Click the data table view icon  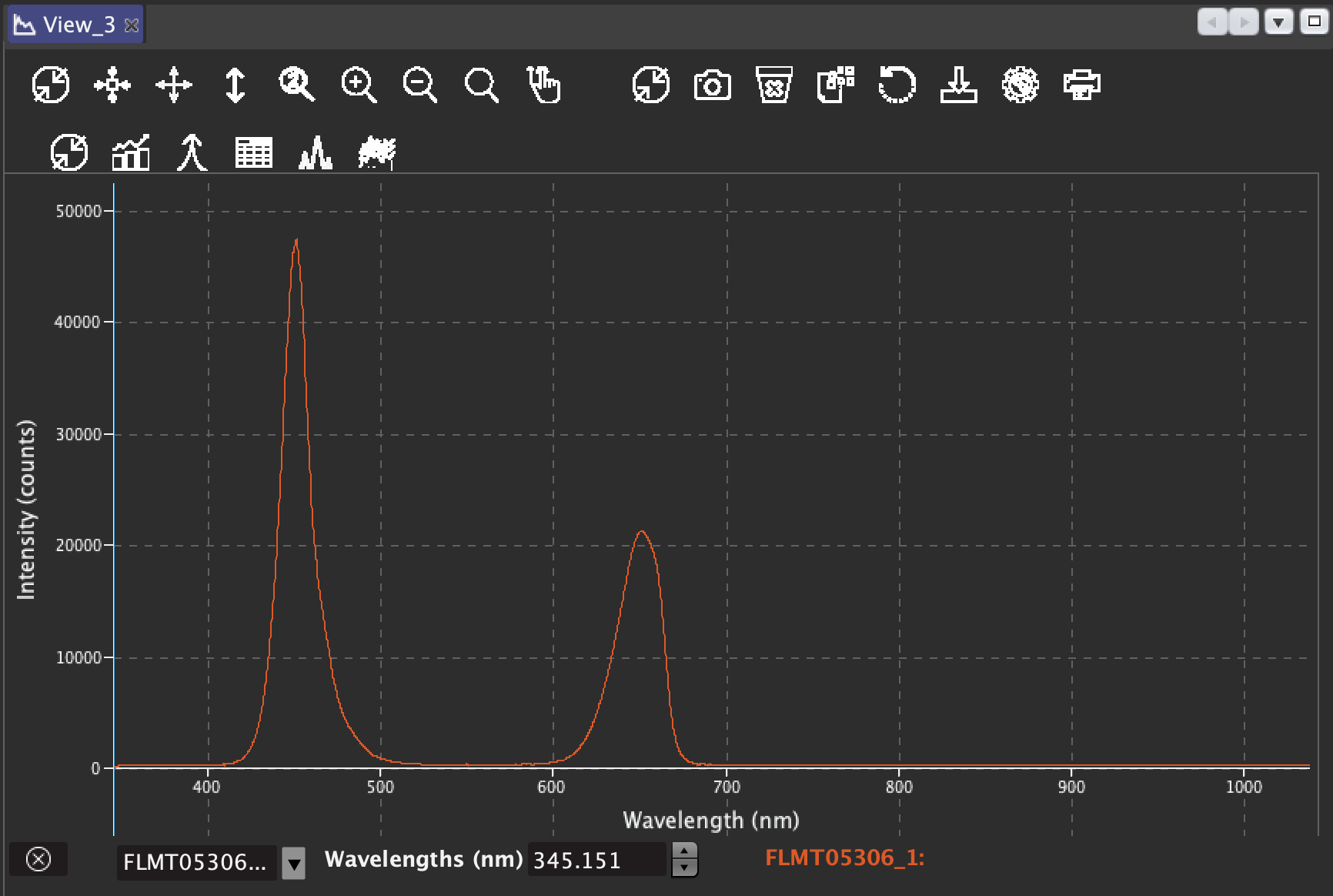253,152
